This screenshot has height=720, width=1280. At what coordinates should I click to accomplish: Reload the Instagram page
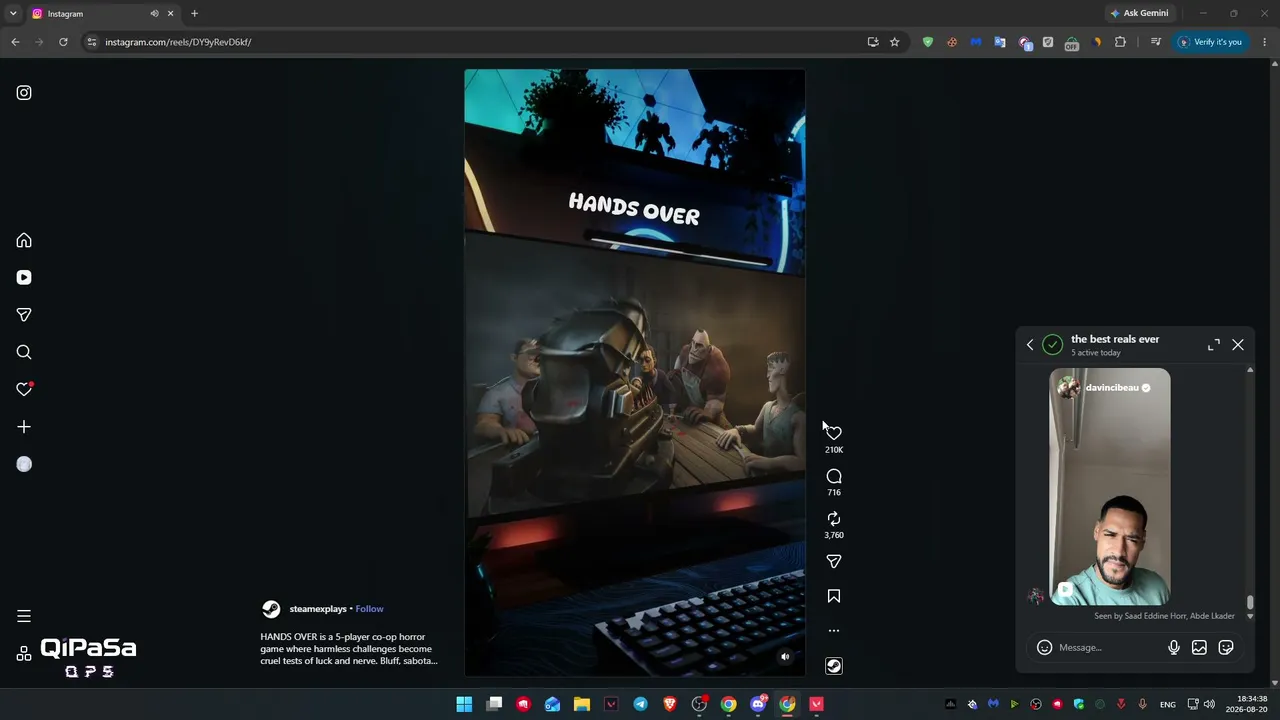tap(63, 42)
